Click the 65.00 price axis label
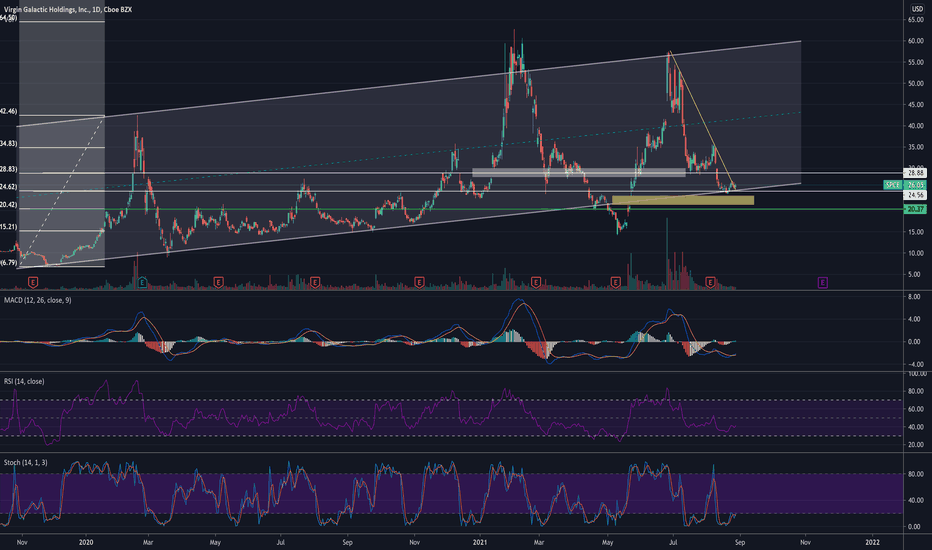 coord(915,20)
